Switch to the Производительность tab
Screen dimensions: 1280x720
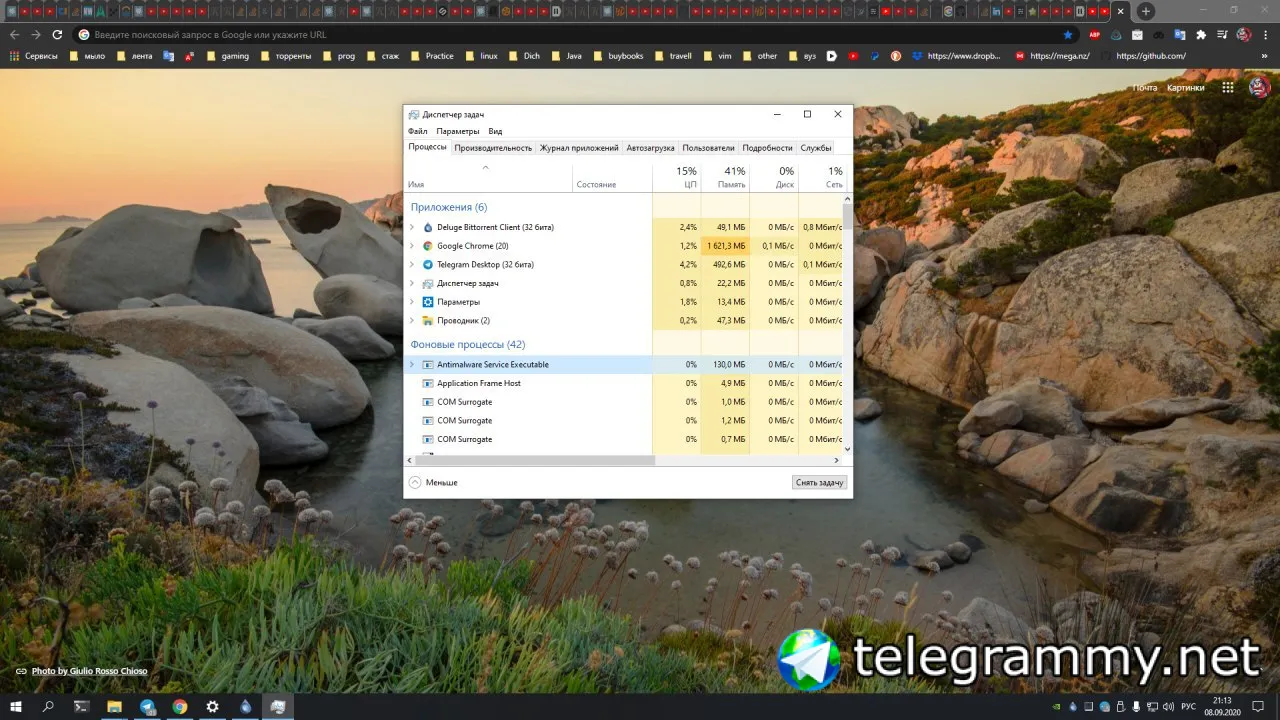493,148
